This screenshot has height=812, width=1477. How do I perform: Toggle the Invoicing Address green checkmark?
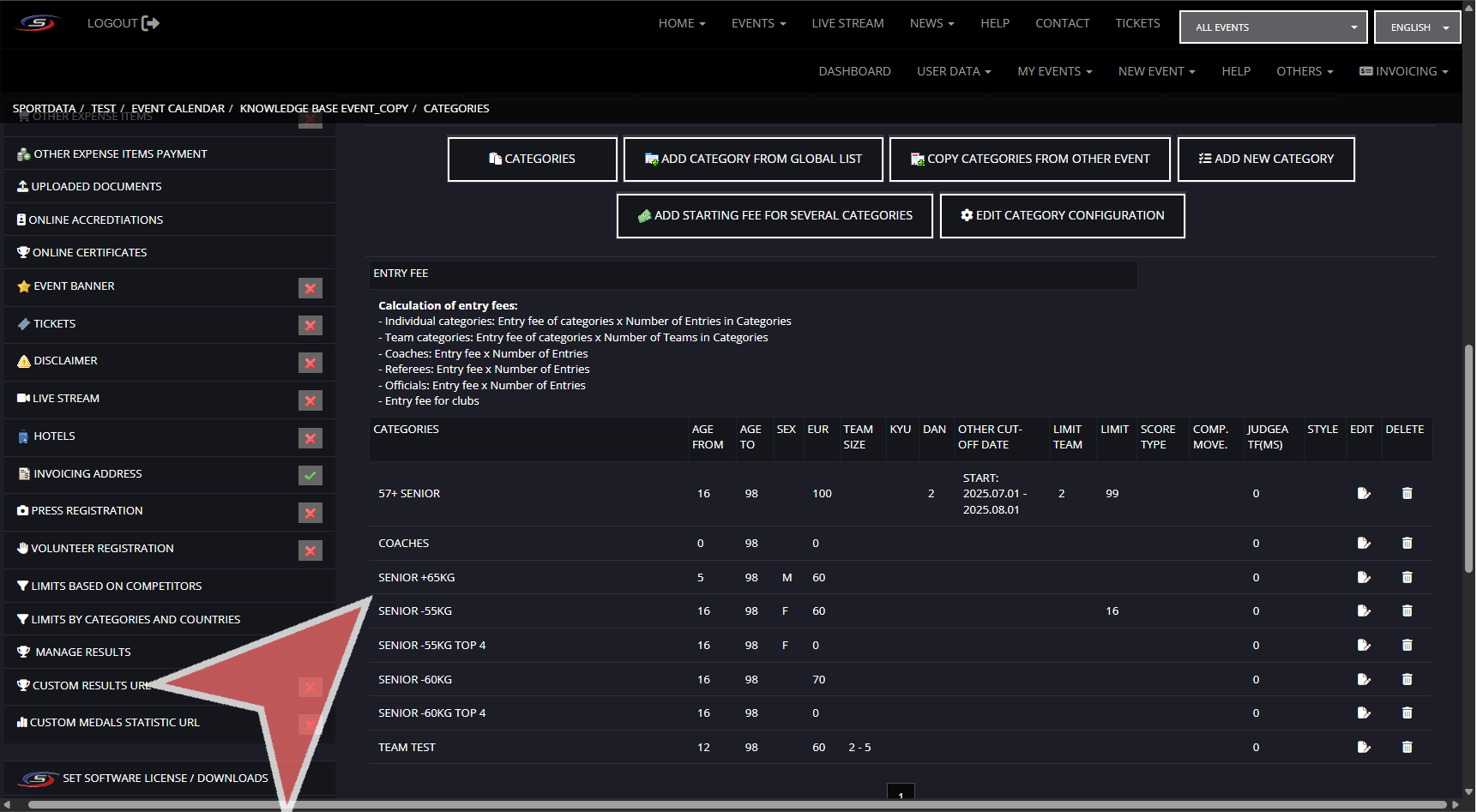click(310, 475)
